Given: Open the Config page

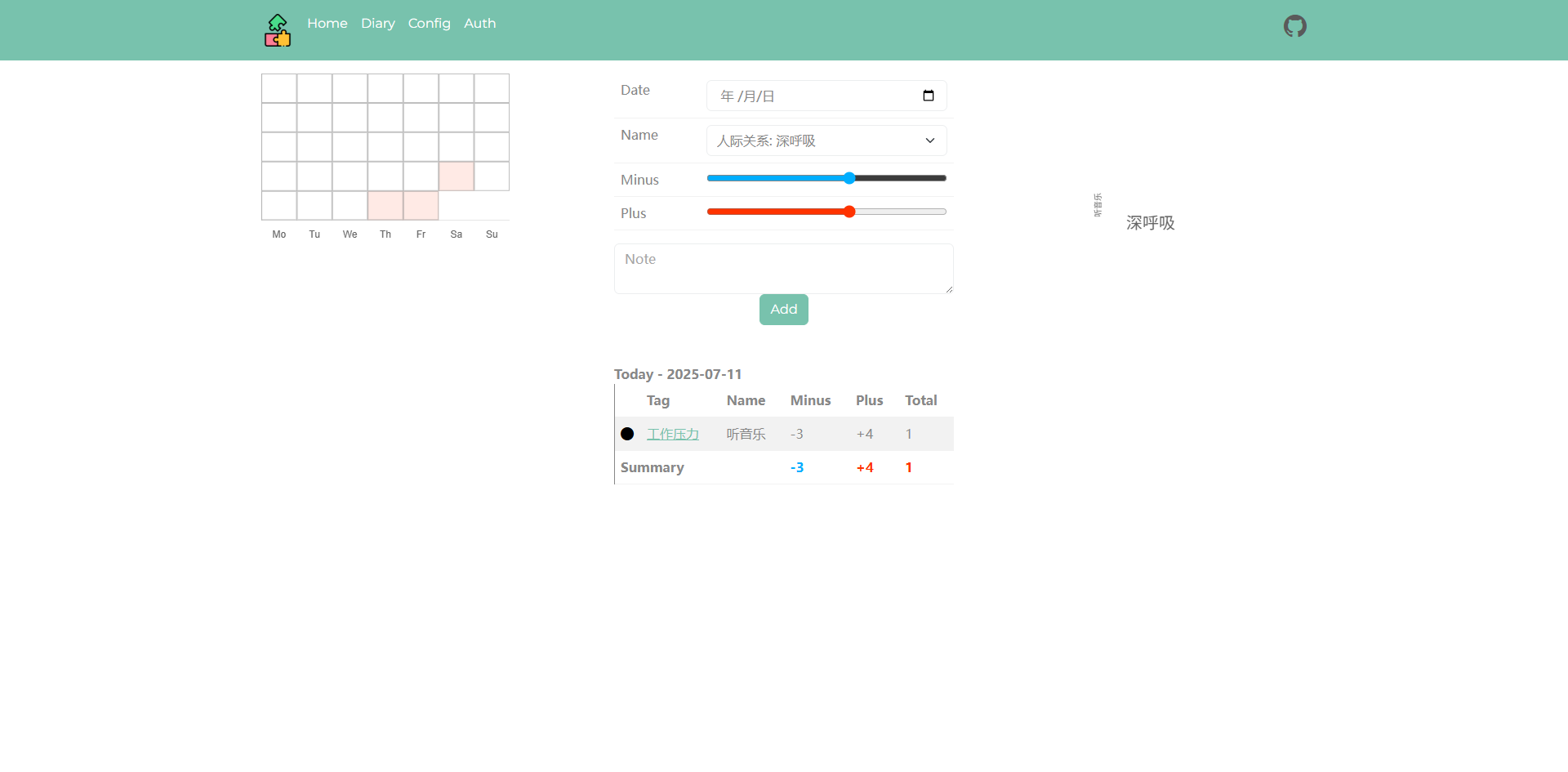Looking at the screenshot, I should [x=430, y=24].
